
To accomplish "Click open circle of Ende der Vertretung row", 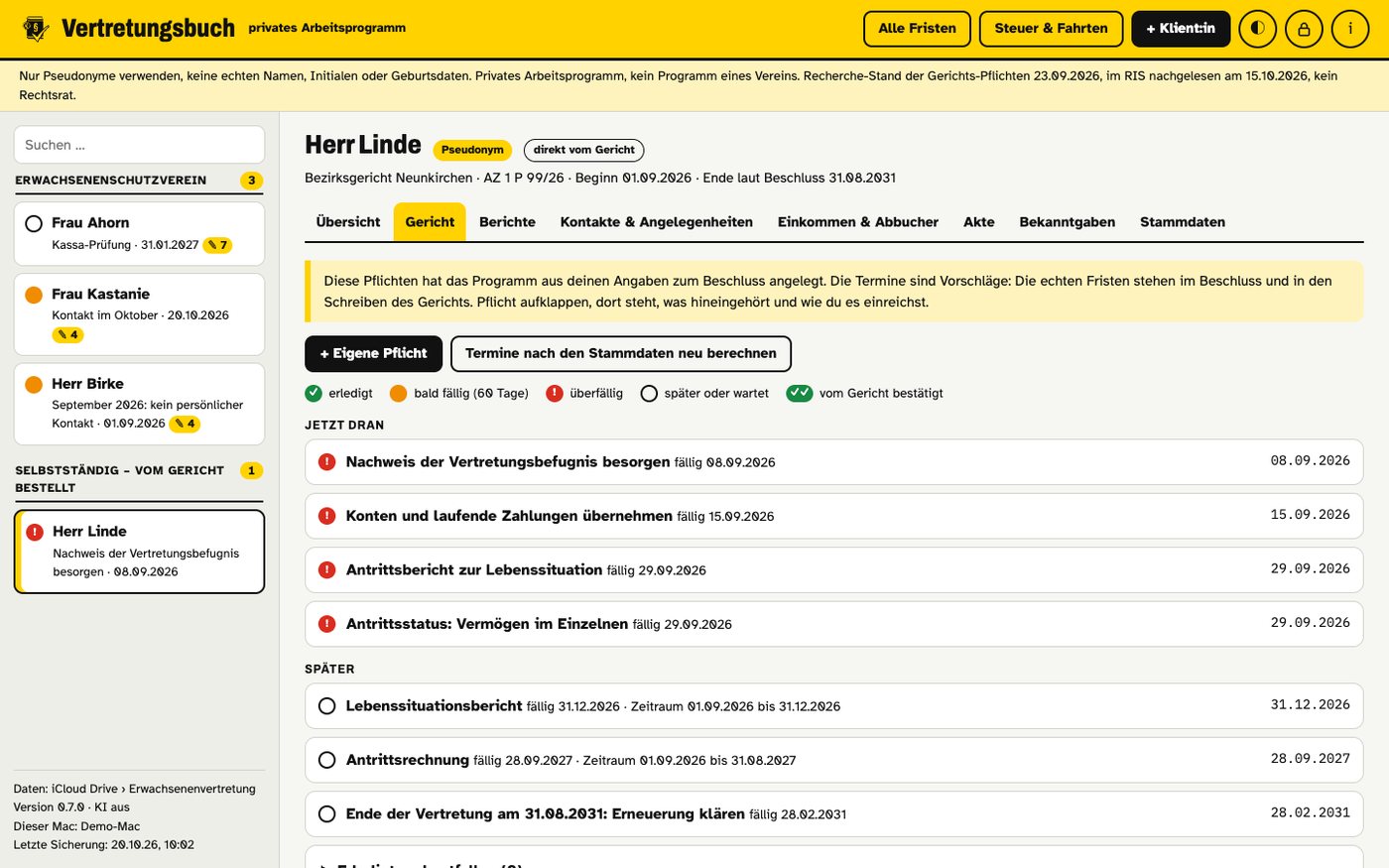I will pyautogui.click(x=326, y=813).
